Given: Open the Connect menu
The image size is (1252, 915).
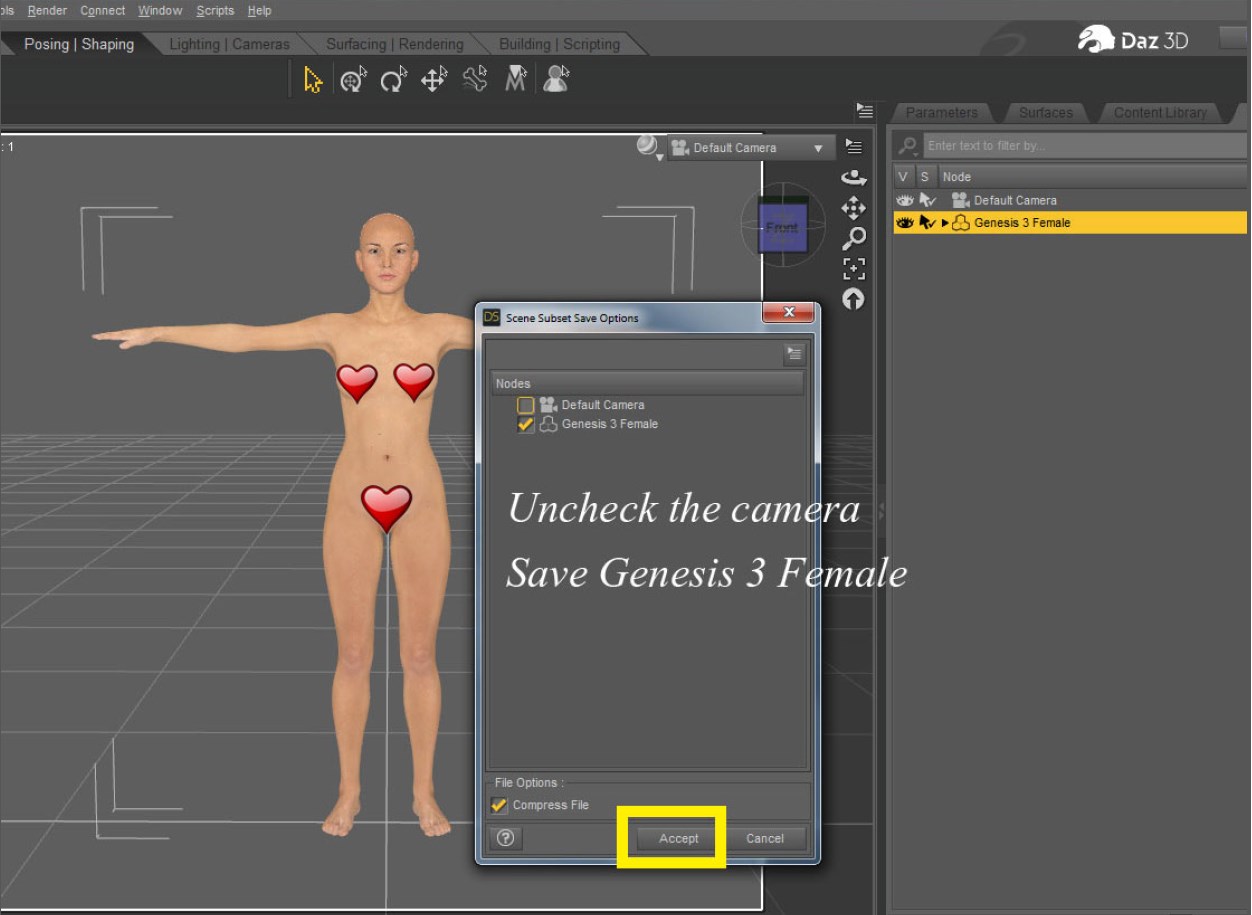Looking at the screenshot, I should 102,10.
